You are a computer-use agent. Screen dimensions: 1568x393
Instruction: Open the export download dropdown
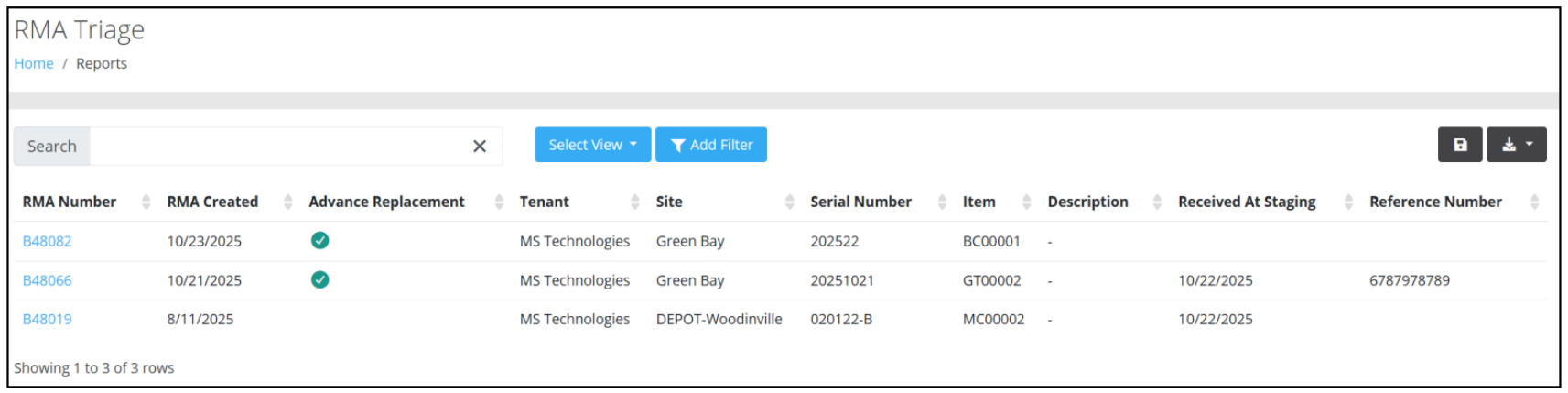point(1517,145)
